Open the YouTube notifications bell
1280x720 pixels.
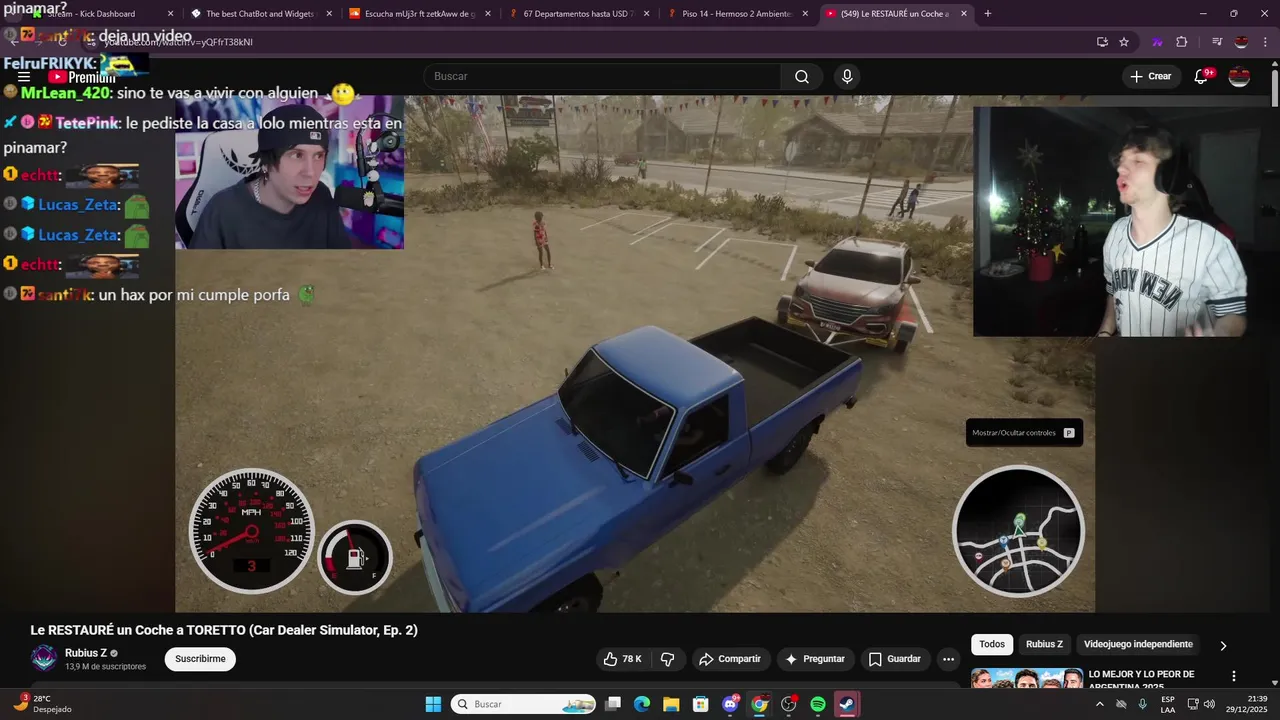pos(1202,77)
